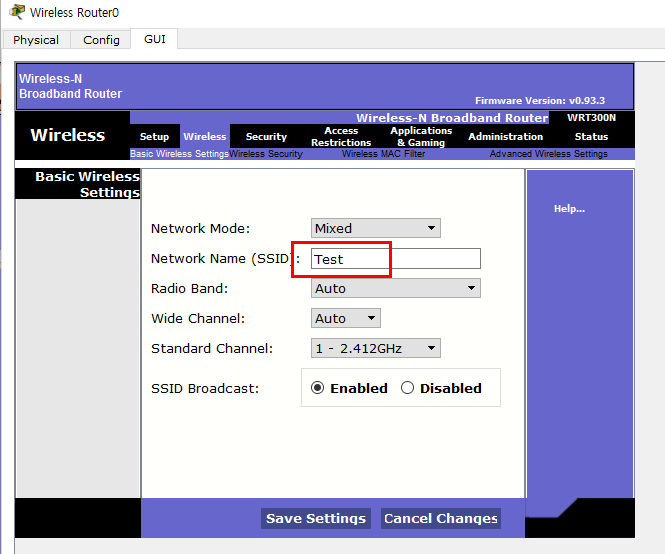
Task: Open Access Restrictions section
Action: coord(341,137)
